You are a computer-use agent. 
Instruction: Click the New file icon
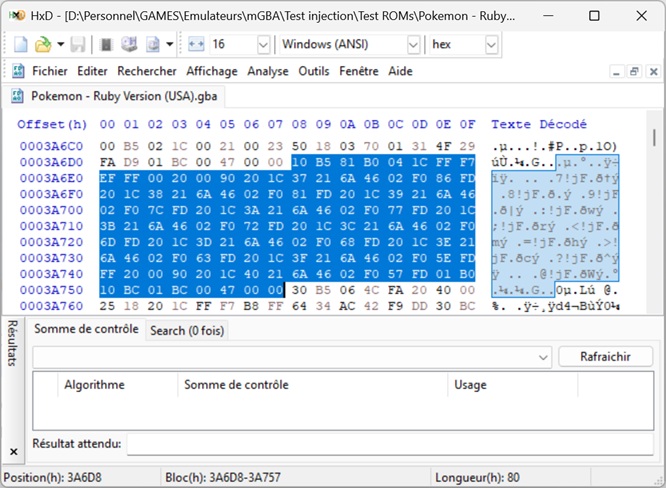pyautogui.click(x=21, y=45)
